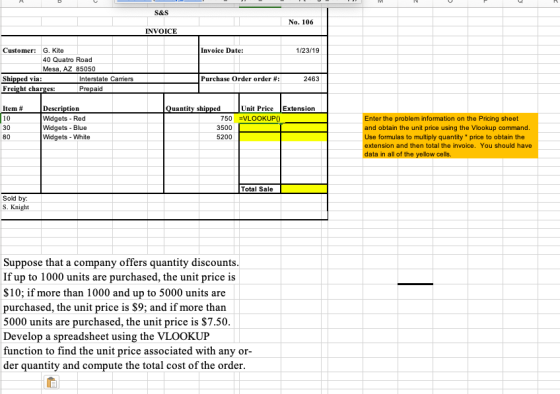This screenshot has height=394, width=560.
Task: Click the 'Total Sale' label cell
Action: pos(257,189)
